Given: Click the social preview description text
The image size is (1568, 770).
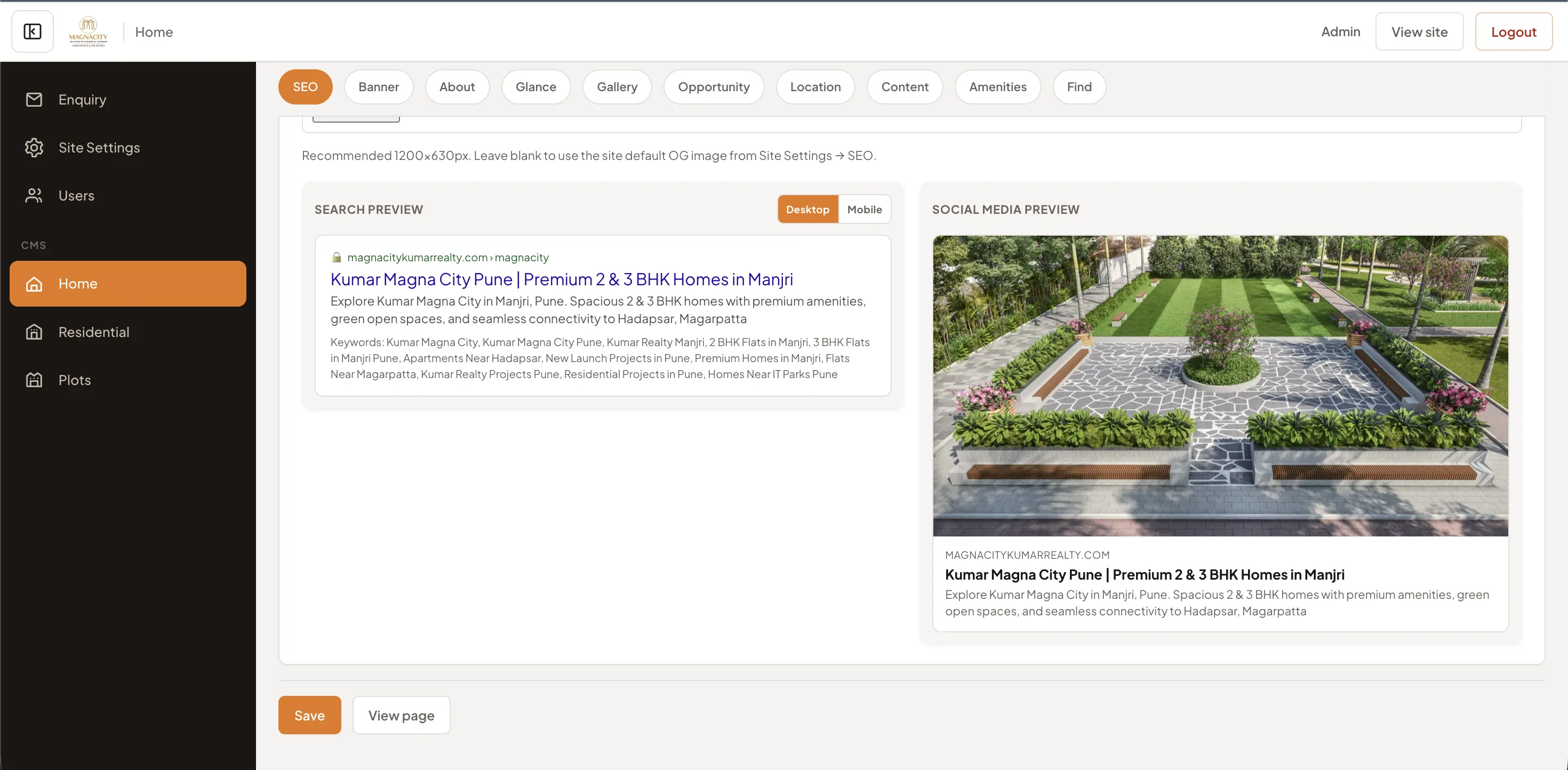Looking at the screenshot, I should pos(1218,603).
